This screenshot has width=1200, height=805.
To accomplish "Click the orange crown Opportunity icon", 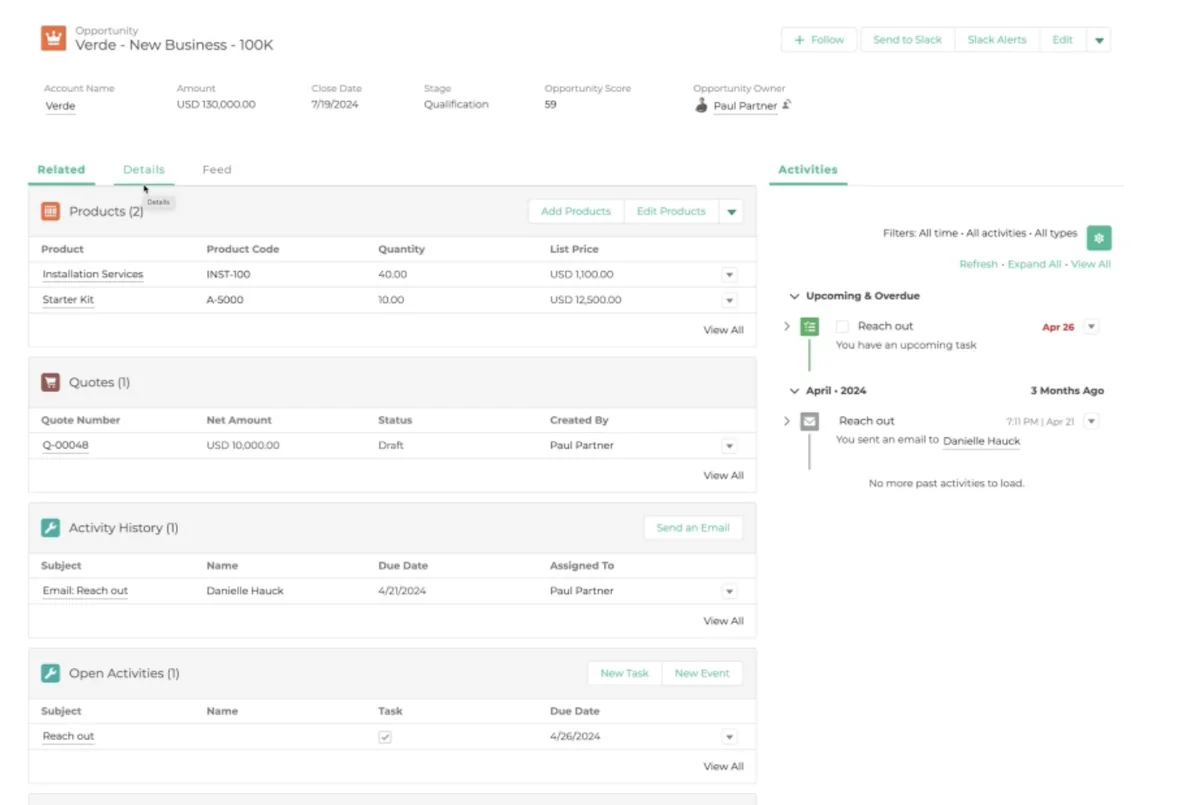I will pos(53,38).
